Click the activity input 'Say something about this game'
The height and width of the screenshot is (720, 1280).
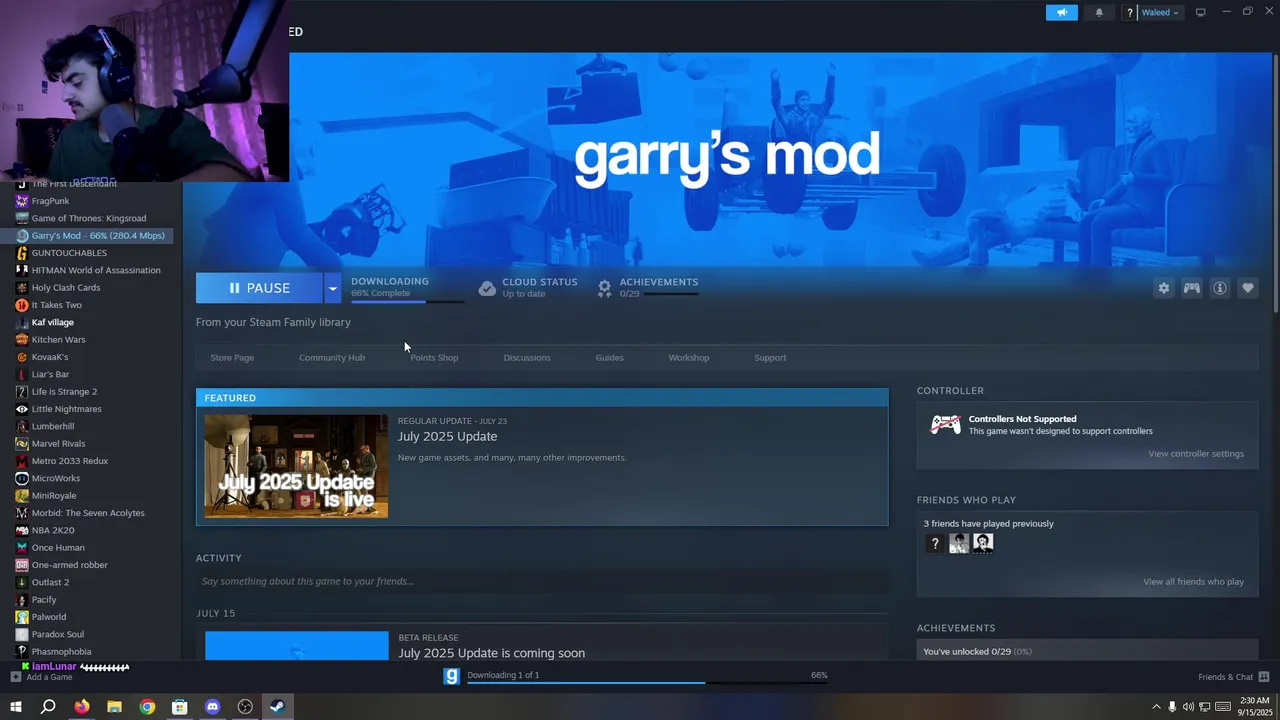click(x=542, y=581)
